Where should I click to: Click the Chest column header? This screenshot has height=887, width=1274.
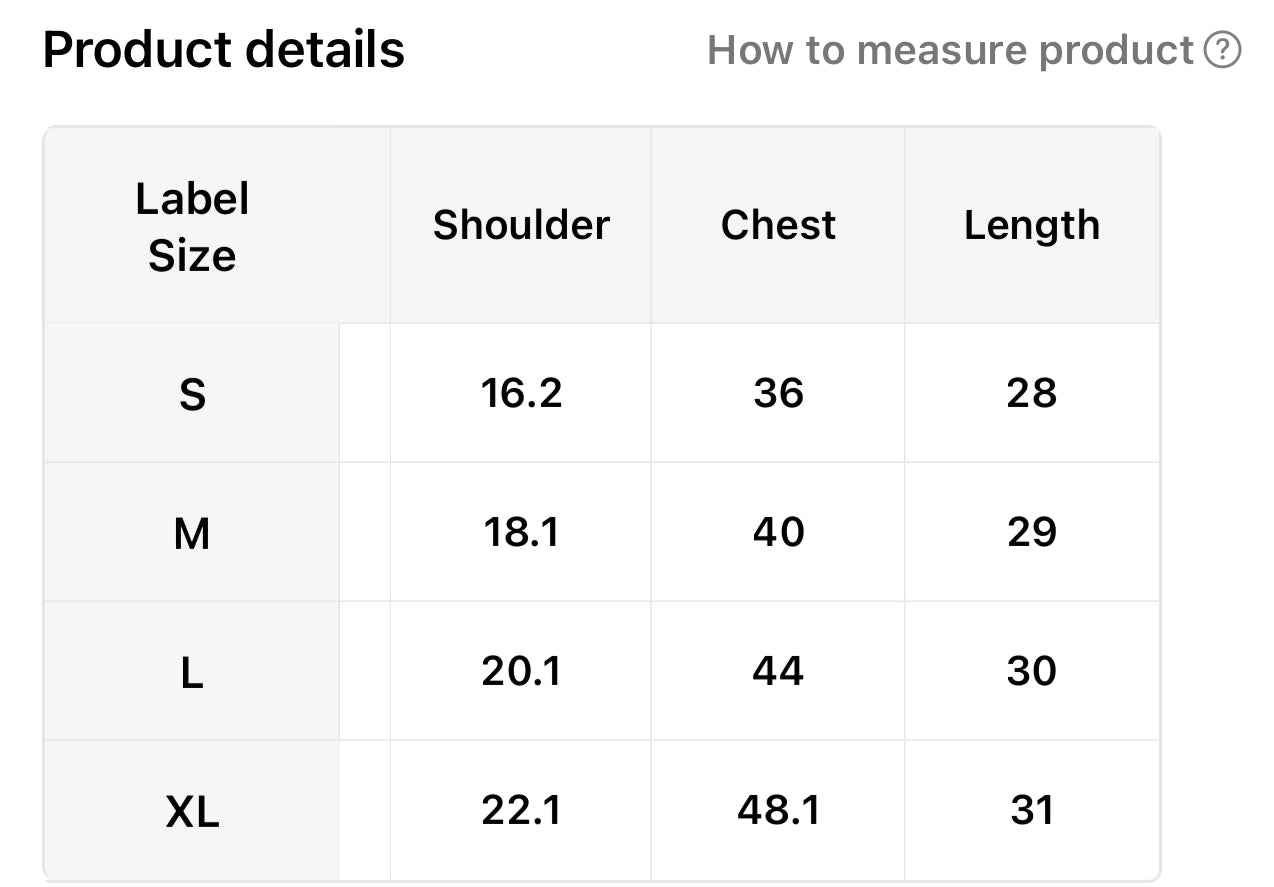tap(778, 225)
